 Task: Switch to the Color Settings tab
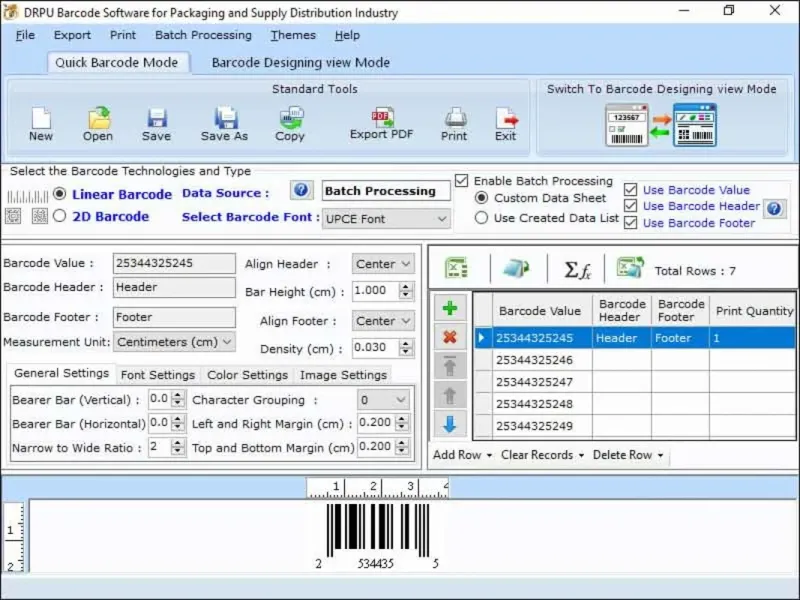247,375
